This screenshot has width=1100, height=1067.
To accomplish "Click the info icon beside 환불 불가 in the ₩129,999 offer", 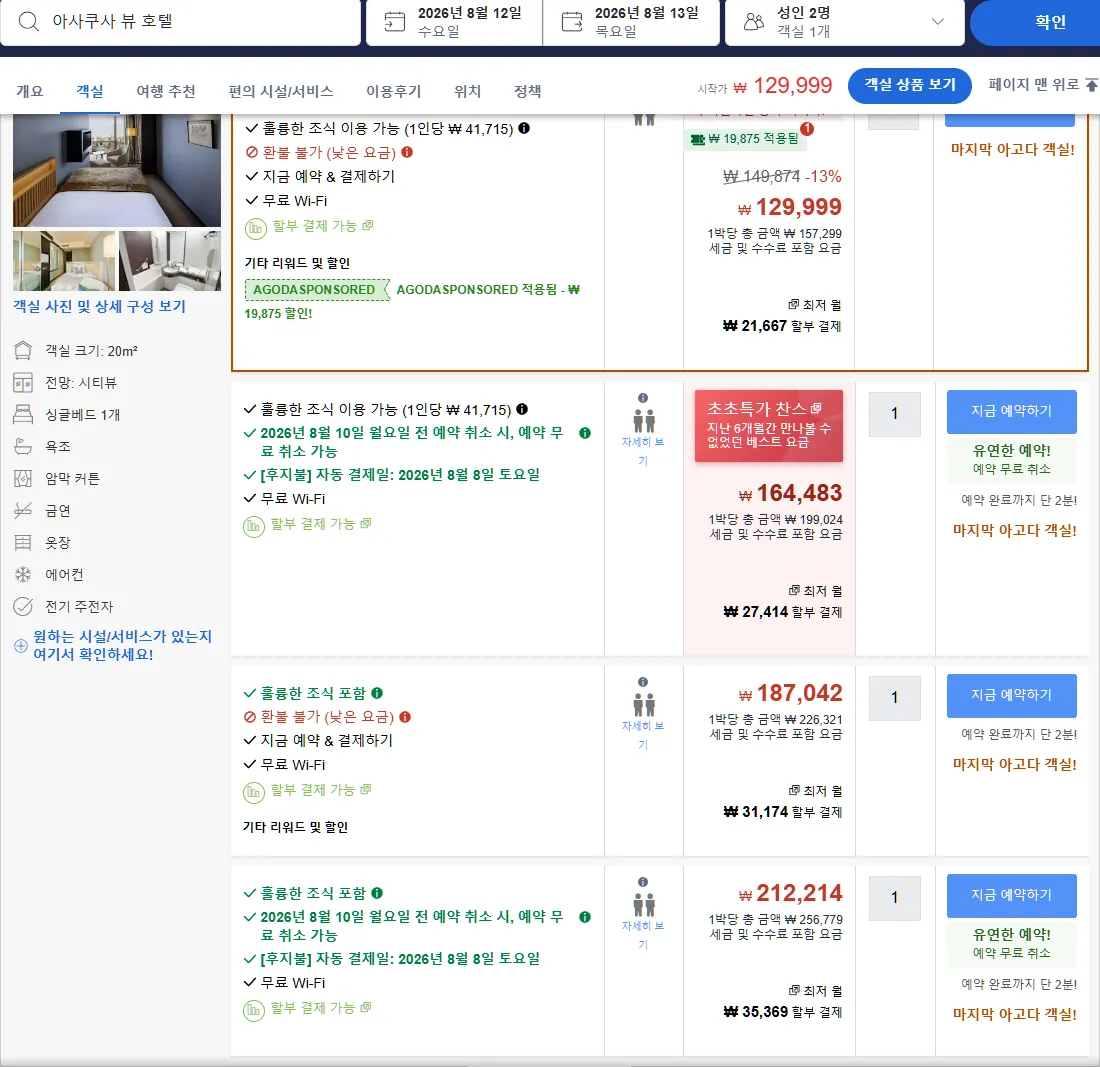I will coord(407,152).
